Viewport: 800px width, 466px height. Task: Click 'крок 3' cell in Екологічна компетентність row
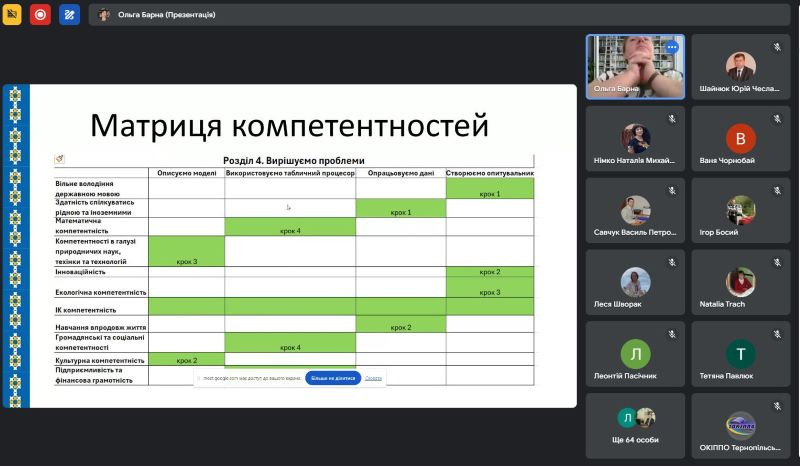click(x=490, y=287)
